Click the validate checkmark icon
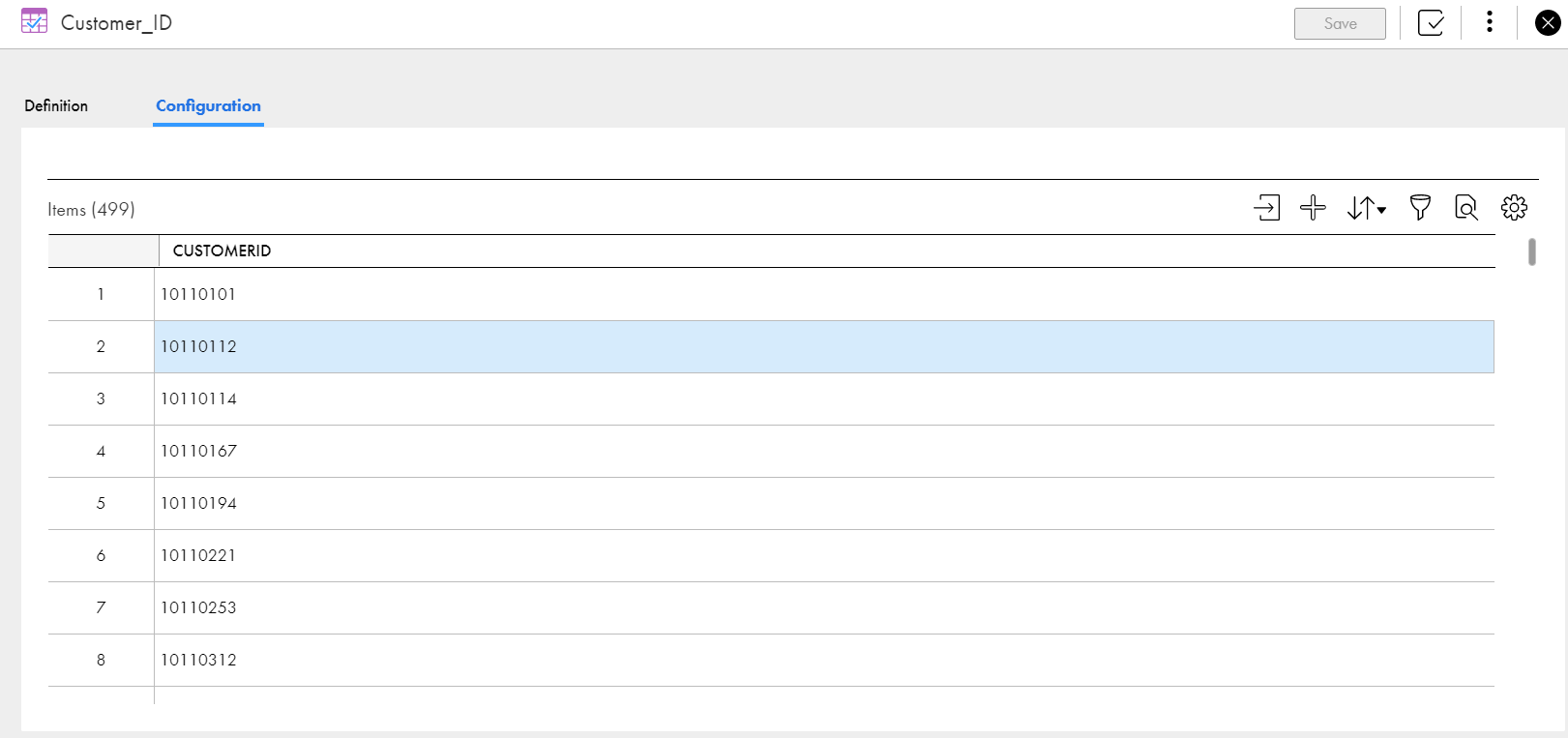This screenshot has width=1568, height=738. pyautogui.click(x=1431, y=23)
